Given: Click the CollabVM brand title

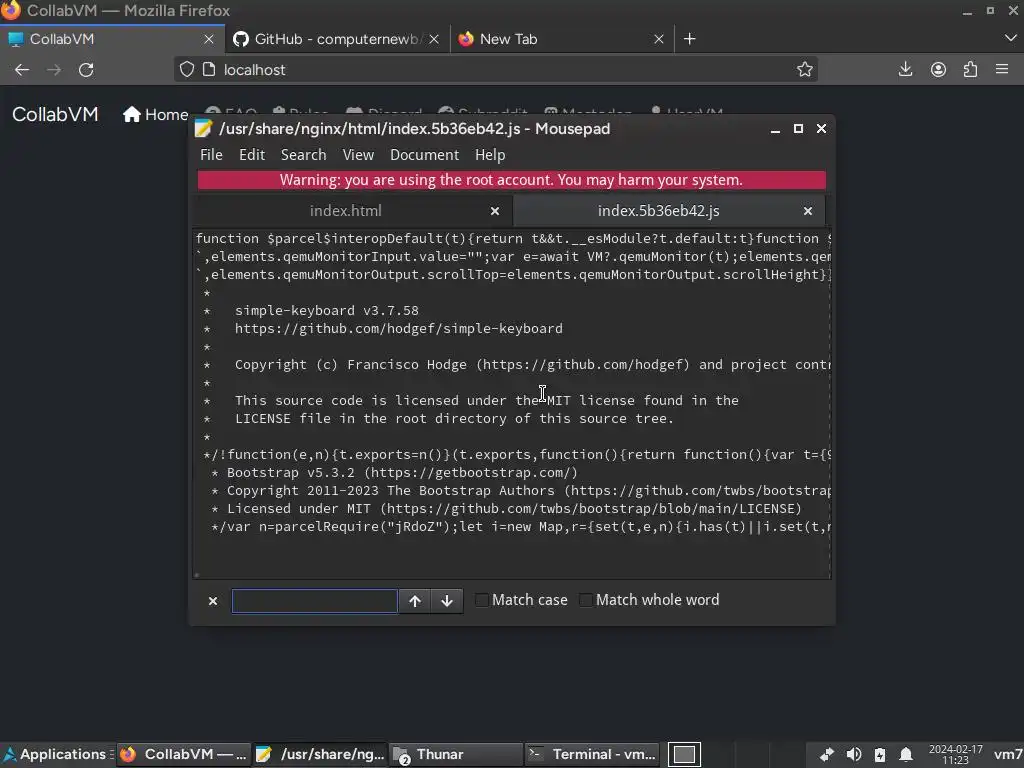Looking at the screenshot, I should pyautogui.click(x=56, y=114).
